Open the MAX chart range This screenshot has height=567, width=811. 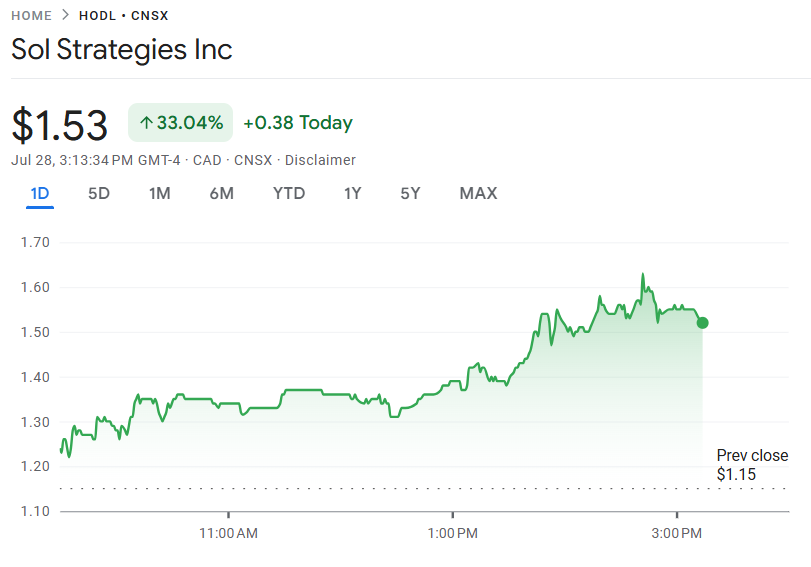(478, 193)
